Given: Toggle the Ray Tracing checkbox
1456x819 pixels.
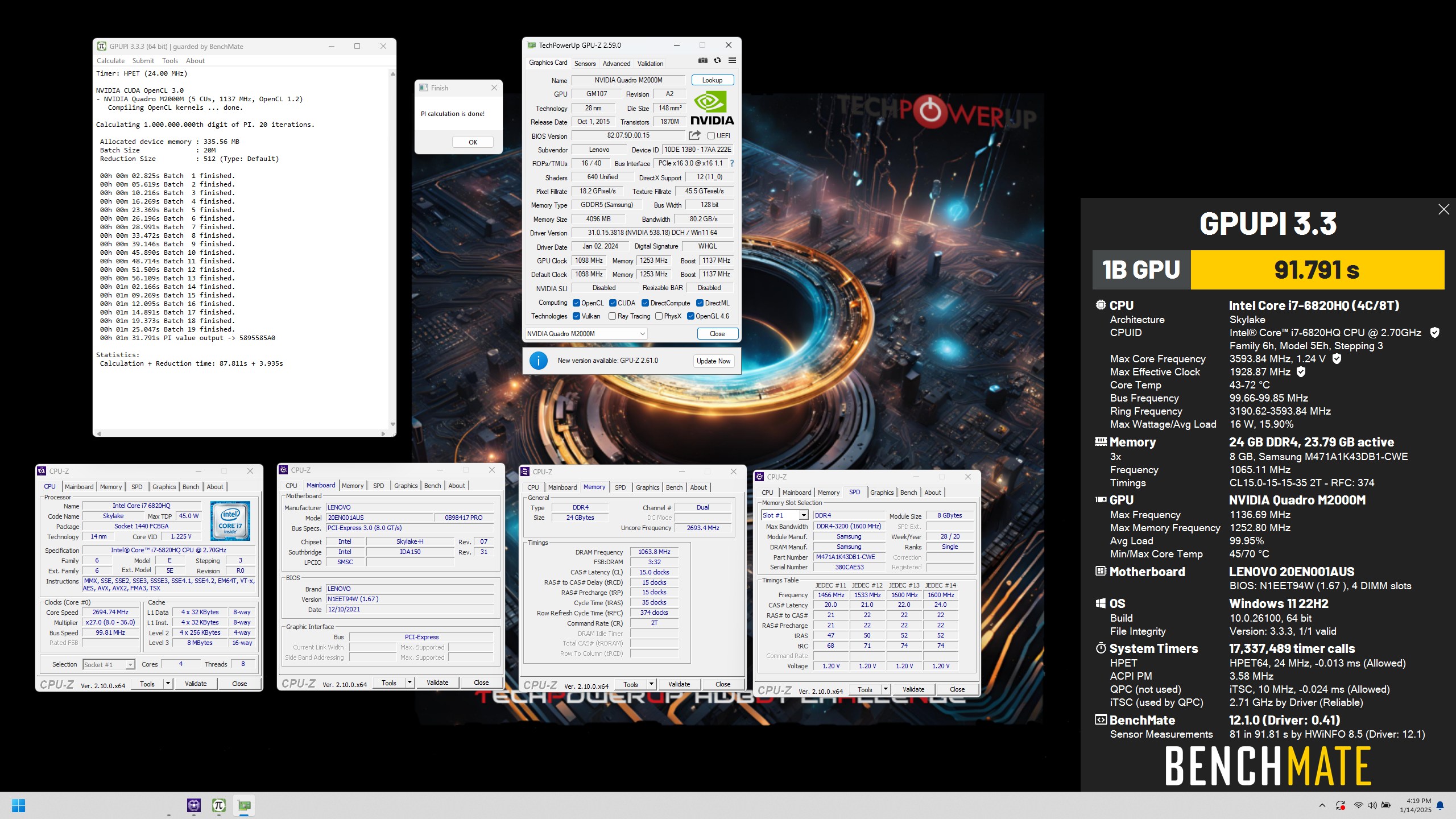Looking at the screenshot, I should click(612, 316).
